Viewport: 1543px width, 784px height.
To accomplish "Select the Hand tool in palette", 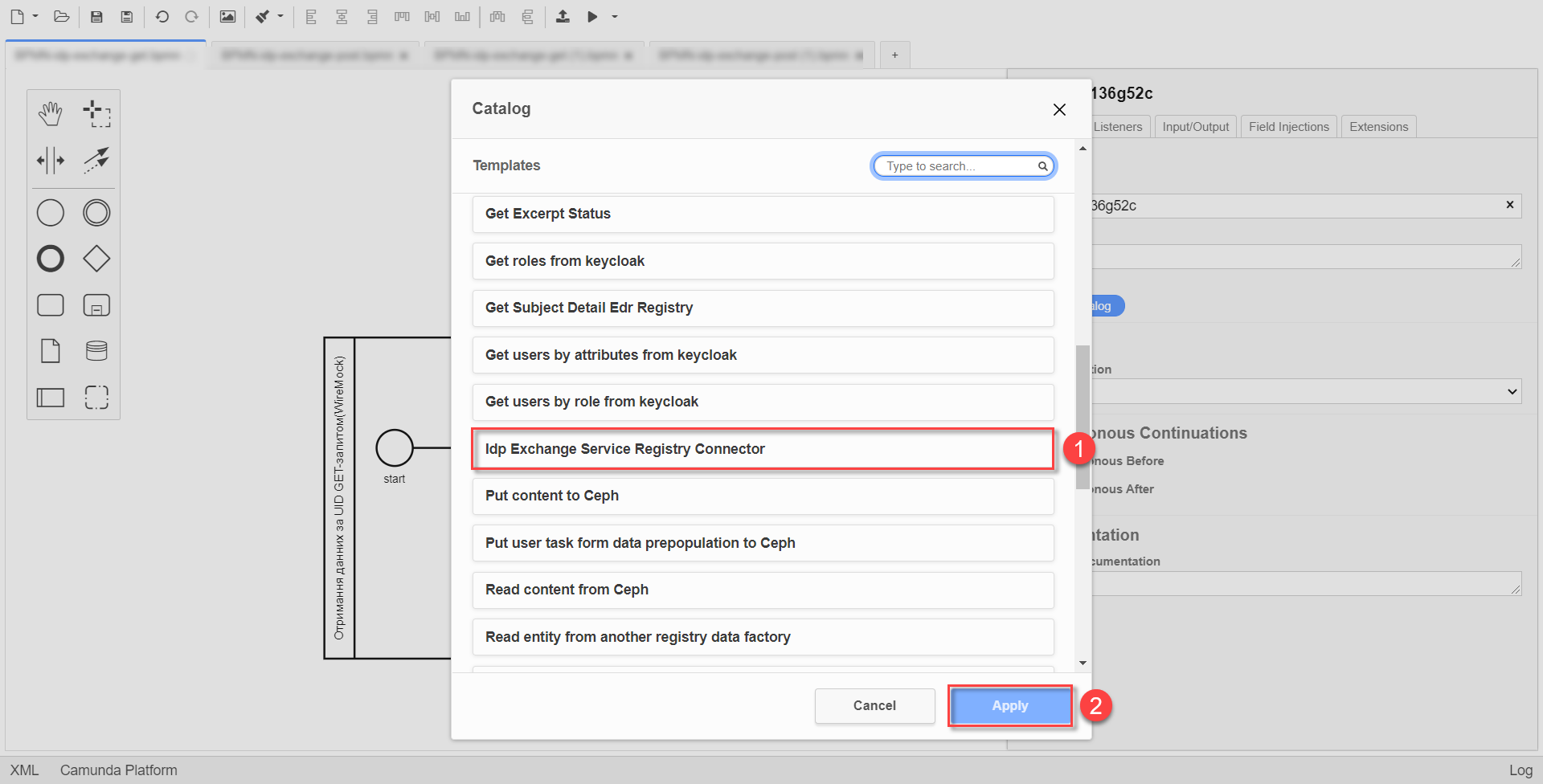I will click(x=50, y=114).
